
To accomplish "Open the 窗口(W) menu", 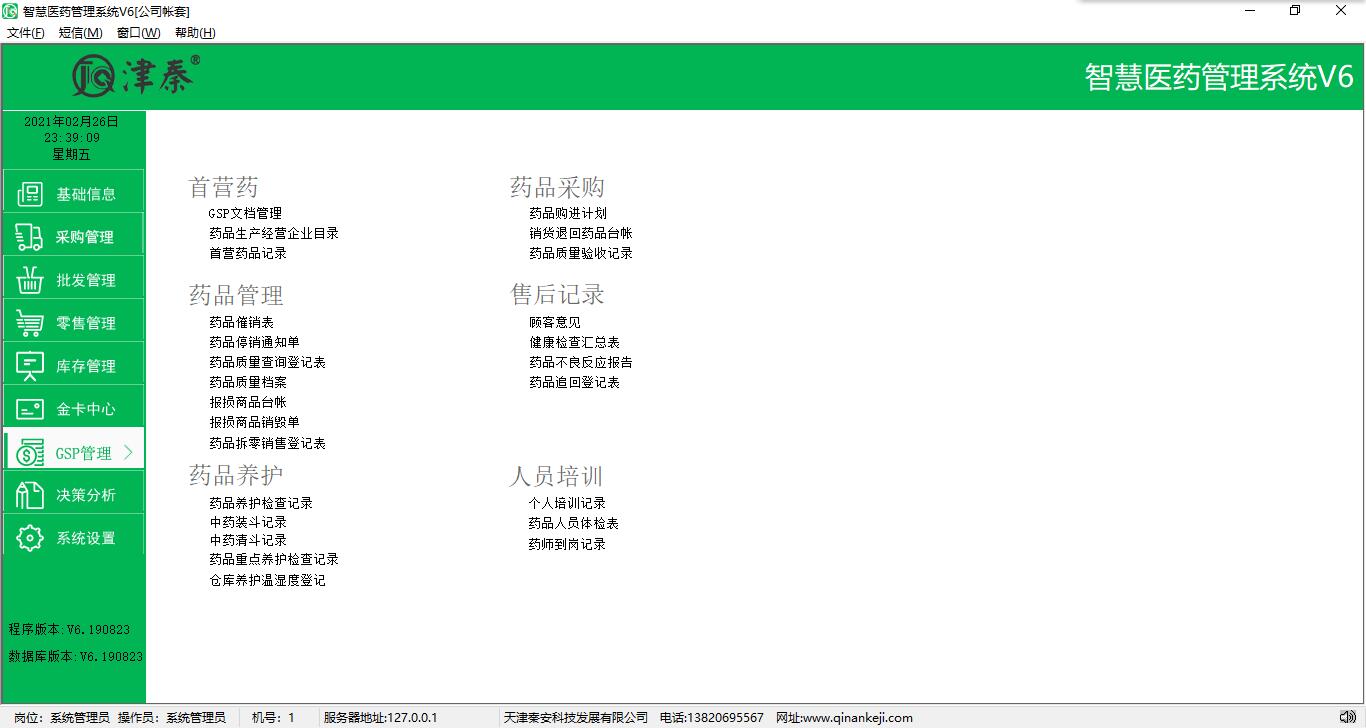I will (x=138, y=33).
